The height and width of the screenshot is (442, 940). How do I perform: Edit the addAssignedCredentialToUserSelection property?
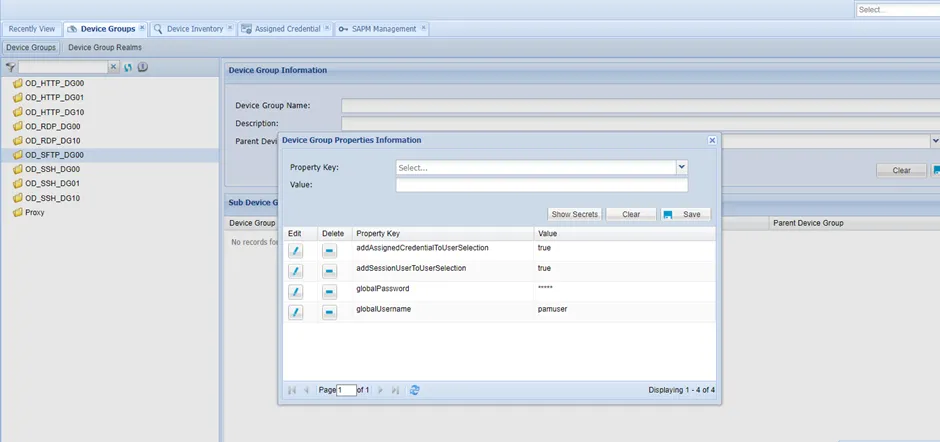[295, 251]
